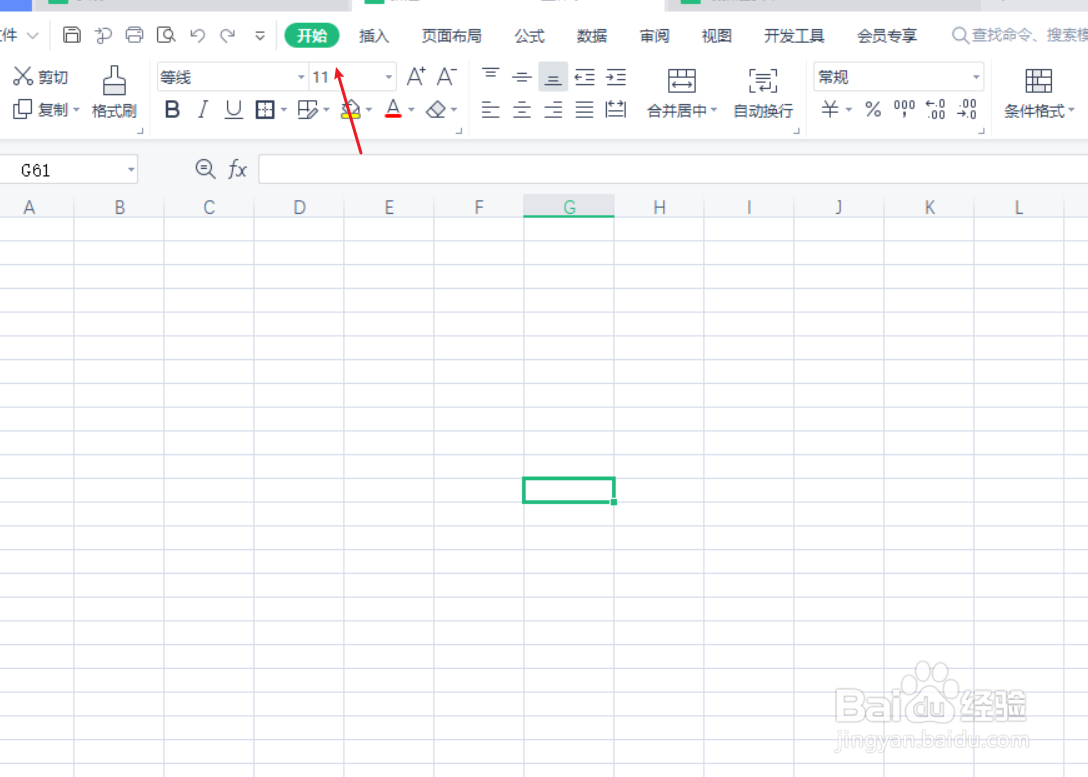Select the Format Painter (格式刷) tool
This screenshot has height=777, width=1088.
[x=114, y=92]
